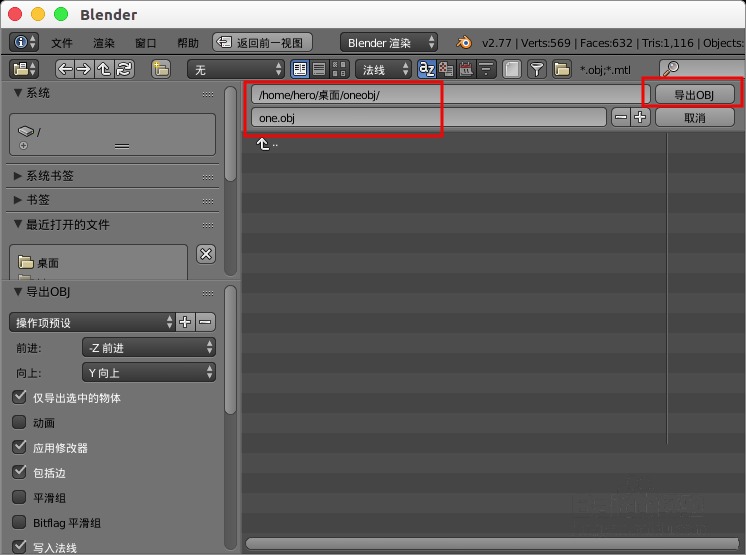Move up to parent directory

[104, 69]
